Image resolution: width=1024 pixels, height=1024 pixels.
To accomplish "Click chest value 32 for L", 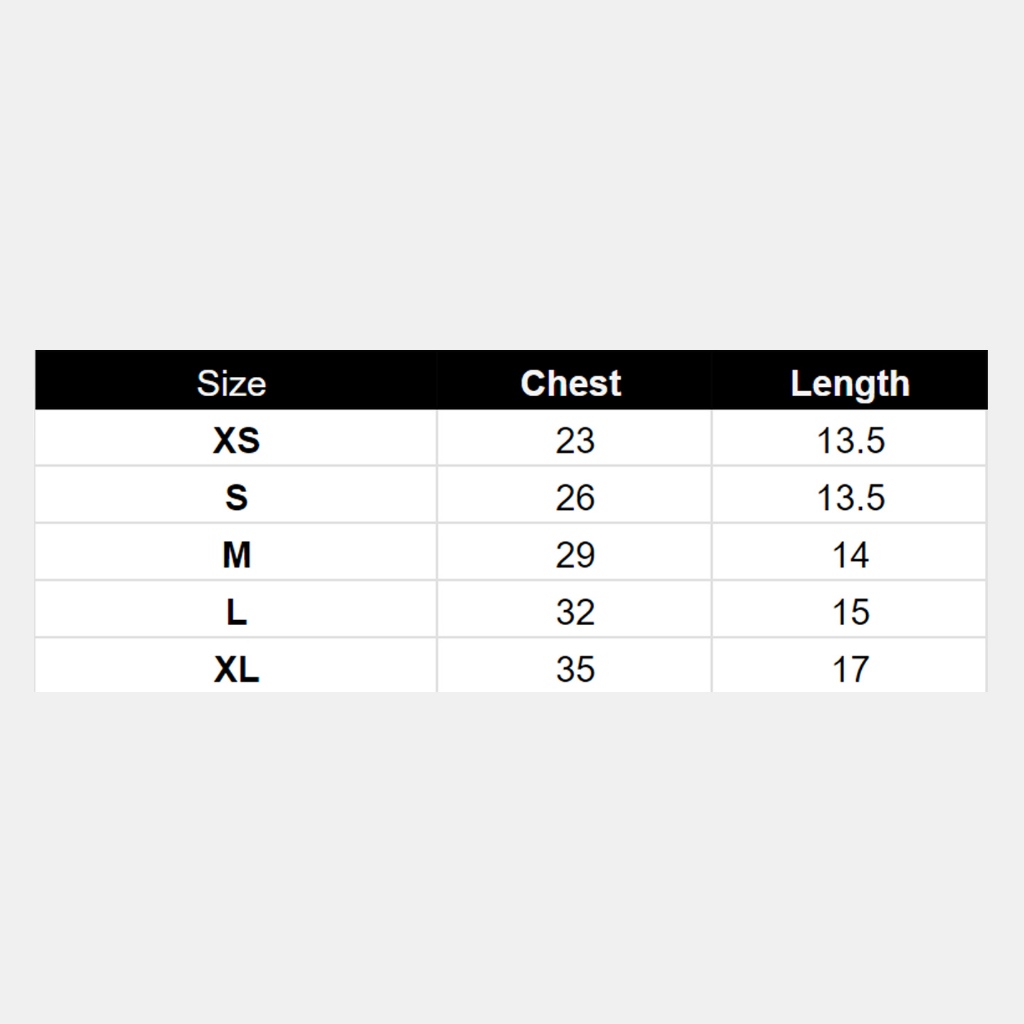I will tap(575, 610).
